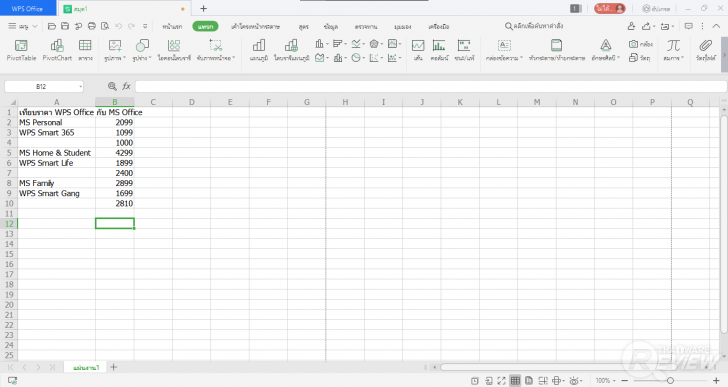This screenshot has height=387, width=728.
Task: Click the redo arrow
Action: pos(131,26)
